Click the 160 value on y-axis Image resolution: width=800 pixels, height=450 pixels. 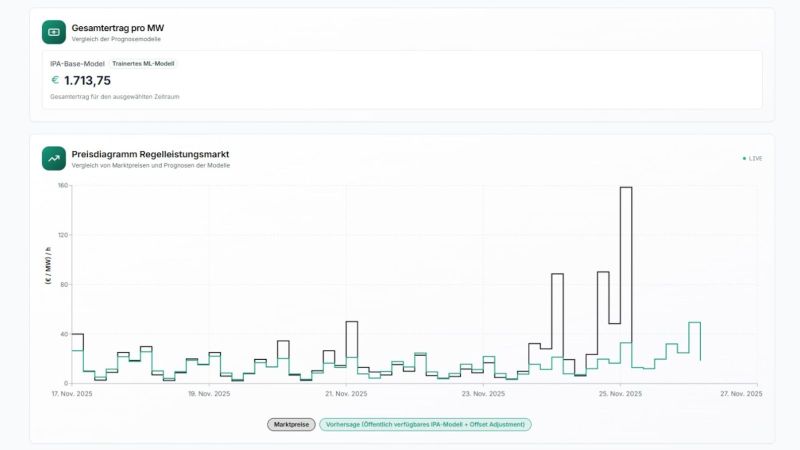point(62,186)
